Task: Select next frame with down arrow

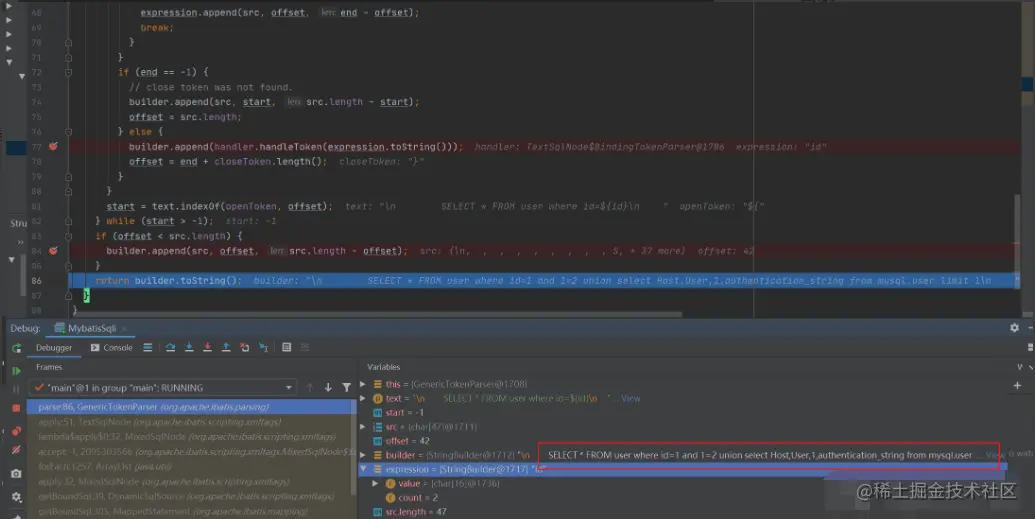Action: pyautogui.click(x=328, y=388)
